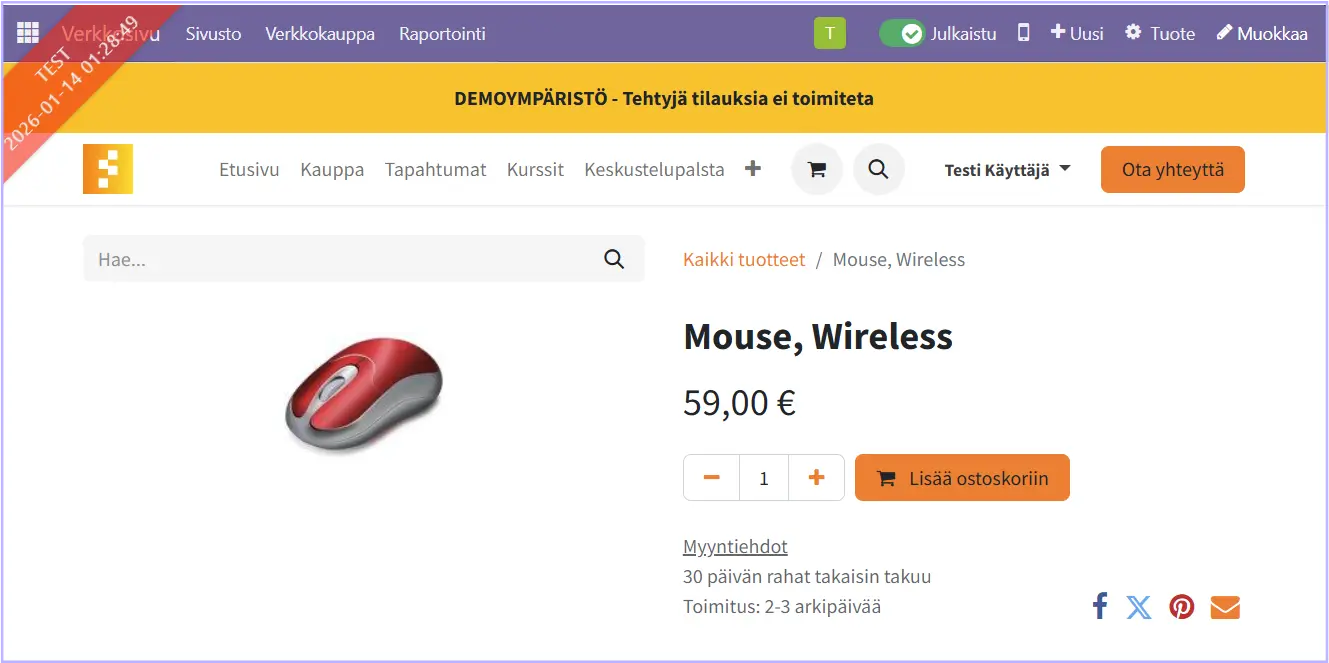Screen dimensions: 1329x663
Task: Open the Verkkokauppa menu
Action: 320,33
